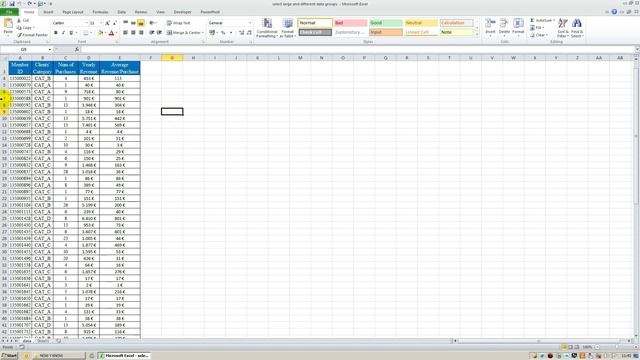This screenshot has height=360, width=640.
Task: Click the Windows Start button
Action: pos(9,356)
